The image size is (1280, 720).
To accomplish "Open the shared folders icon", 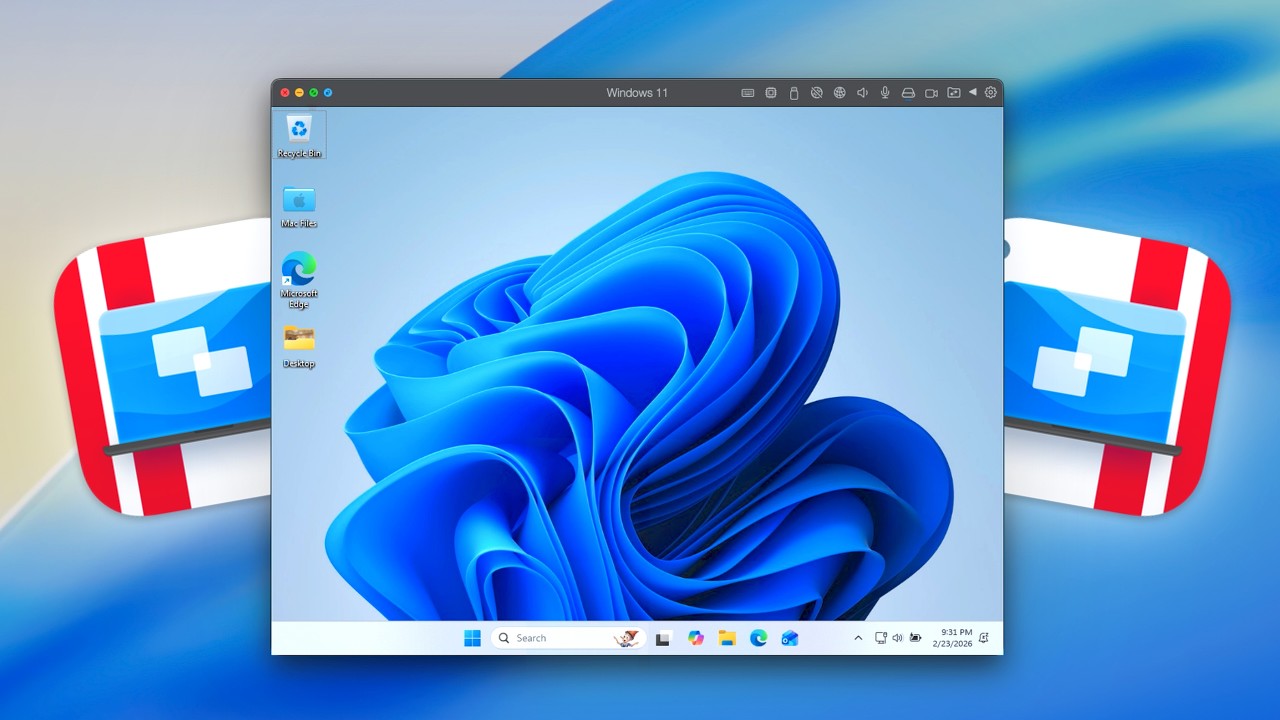I will click(954, 93).
